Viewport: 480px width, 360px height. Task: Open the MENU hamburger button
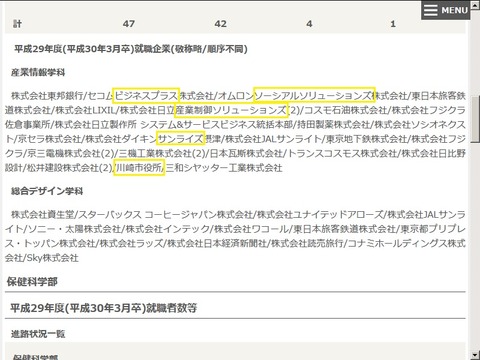coord(446,10)
